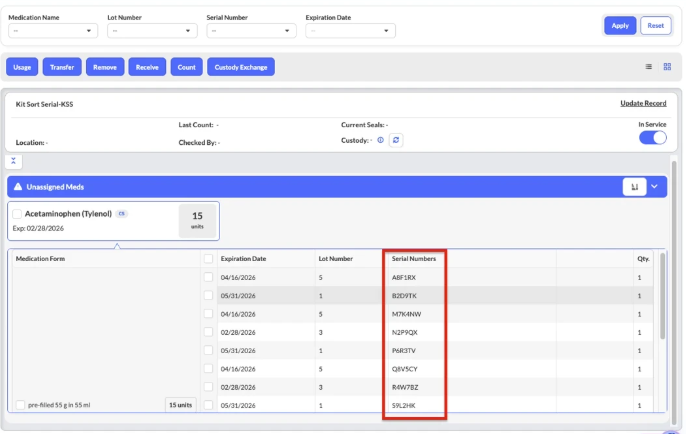Click the custody info icon
The height and width of the screenshot is (434, 686).
coord(381,141)
